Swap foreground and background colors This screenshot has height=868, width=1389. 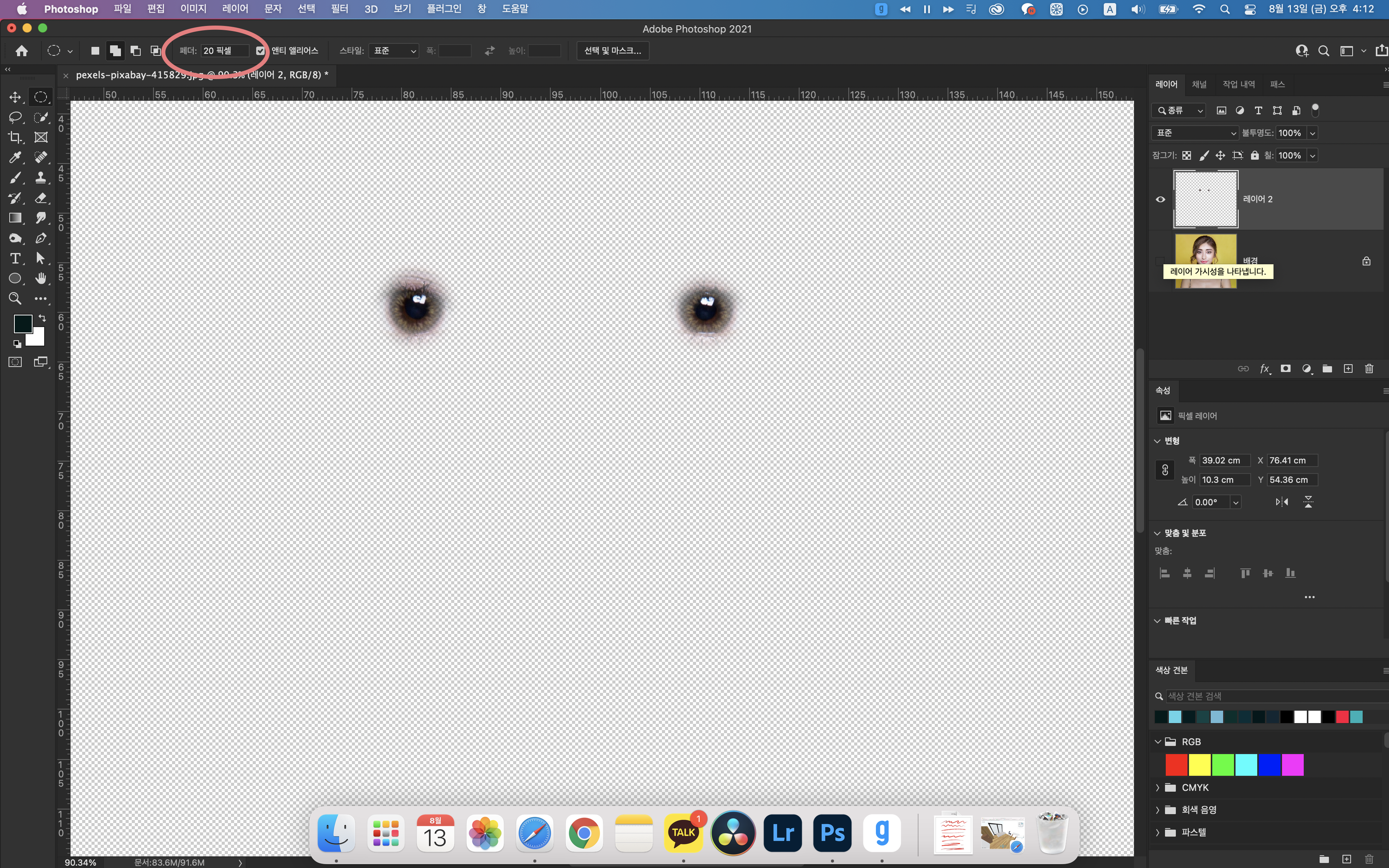point(42,318)
